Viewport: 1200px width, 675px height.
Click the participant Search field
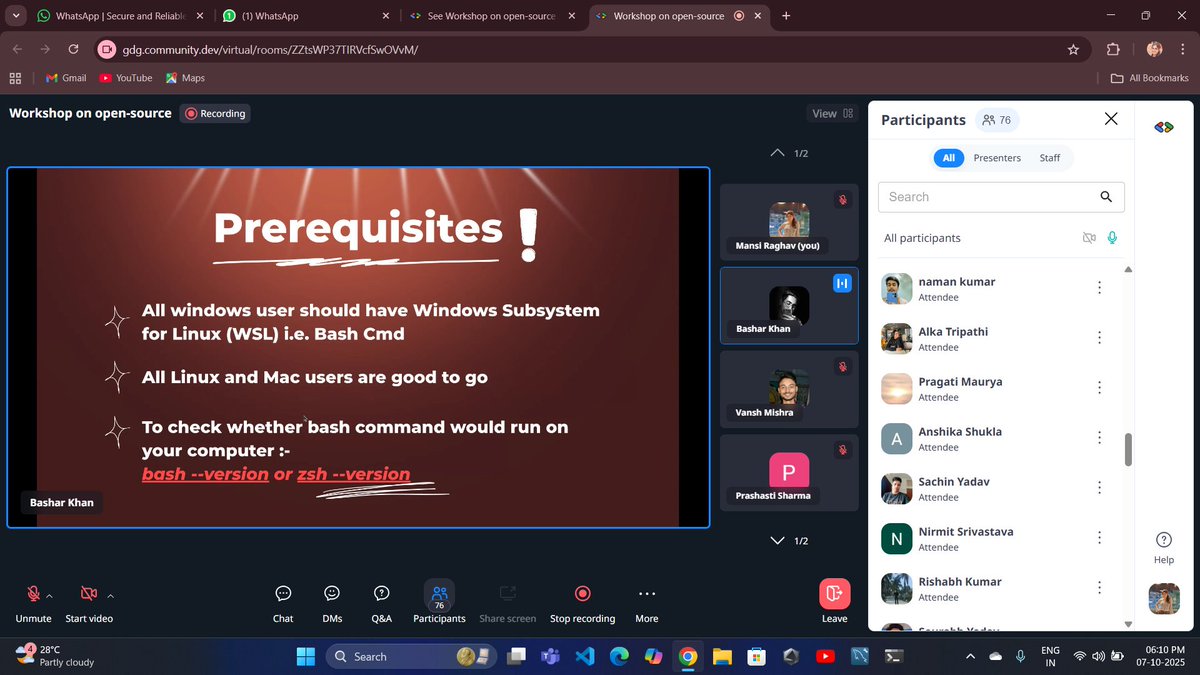(1001, 197)
